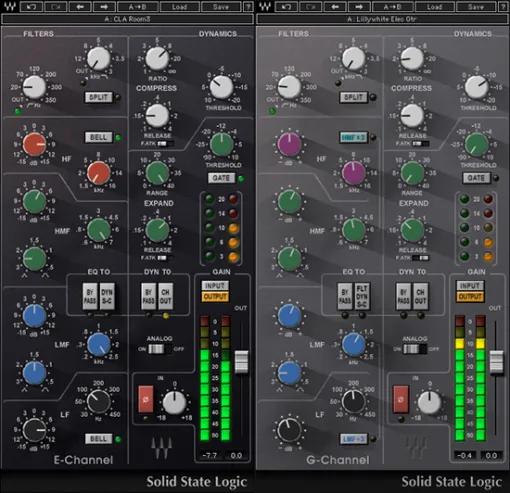Go to previous preset in E-Channel toolbar
Screen dimensions: 510x493
click(x=80, y=7)
